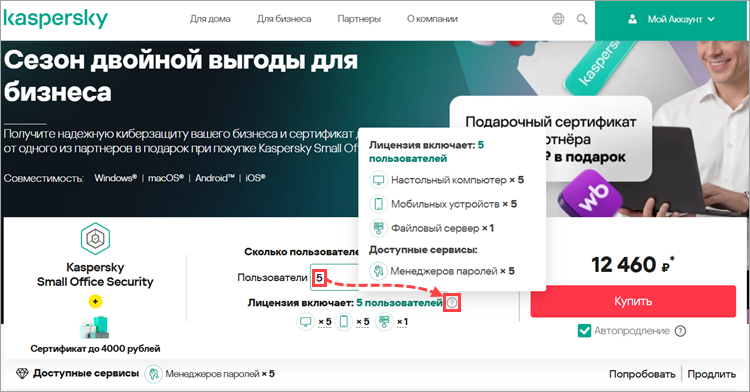Toggle the Автопродление checkbox
The height and width of the screenshot is (392, 750).
tap(584, 330)
